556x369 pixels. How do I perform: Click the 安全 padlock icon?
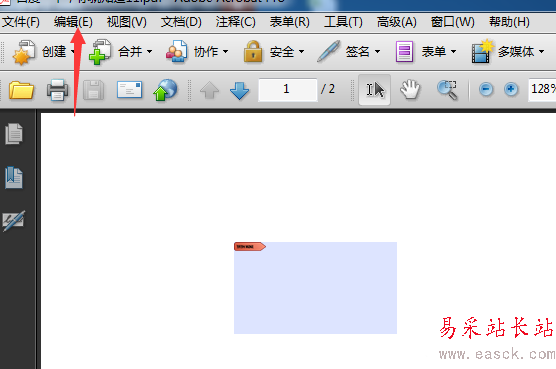pyautogui.click(x=253, y=52)
